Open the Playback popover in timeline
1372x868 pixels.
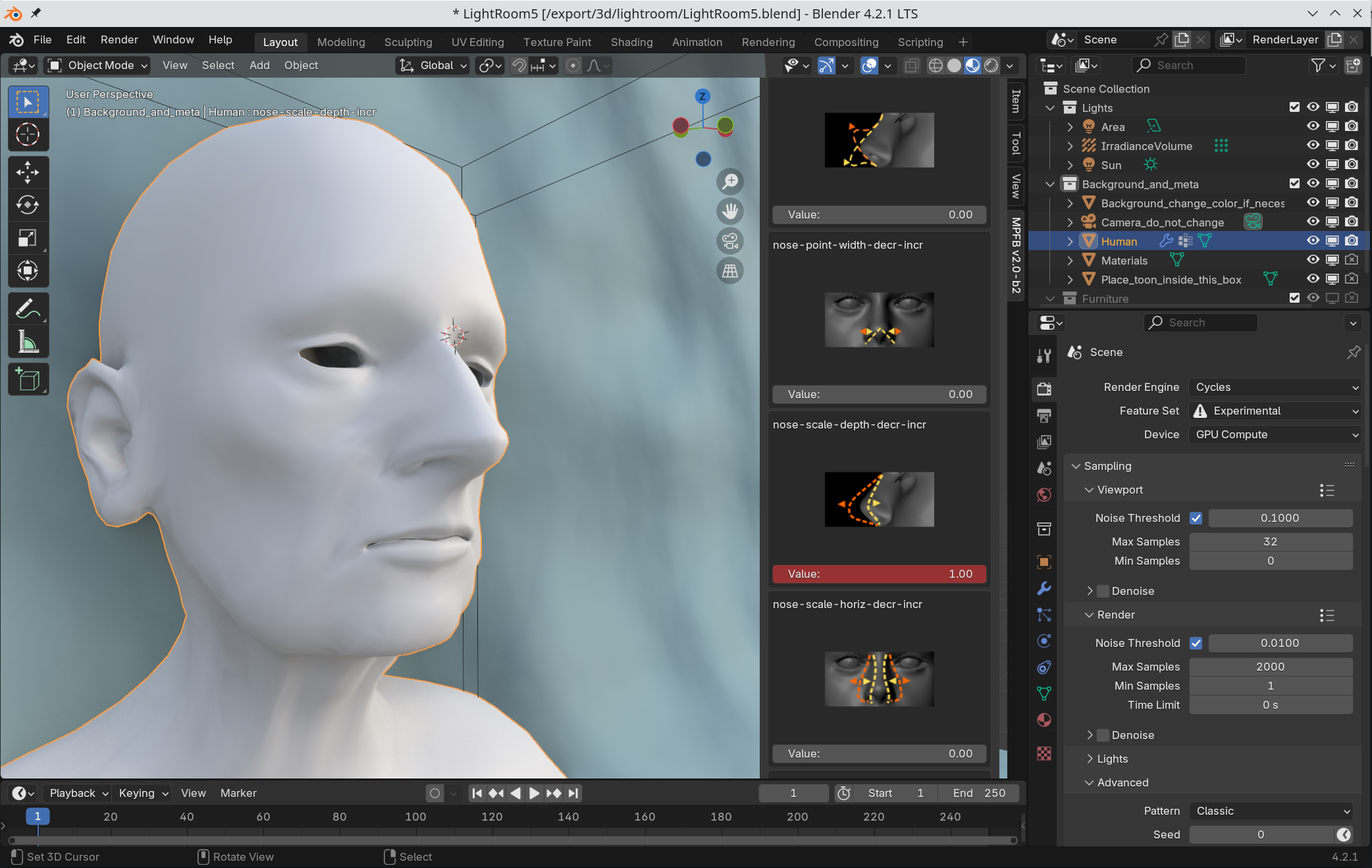pyautogui.click(x=78, y=793)
